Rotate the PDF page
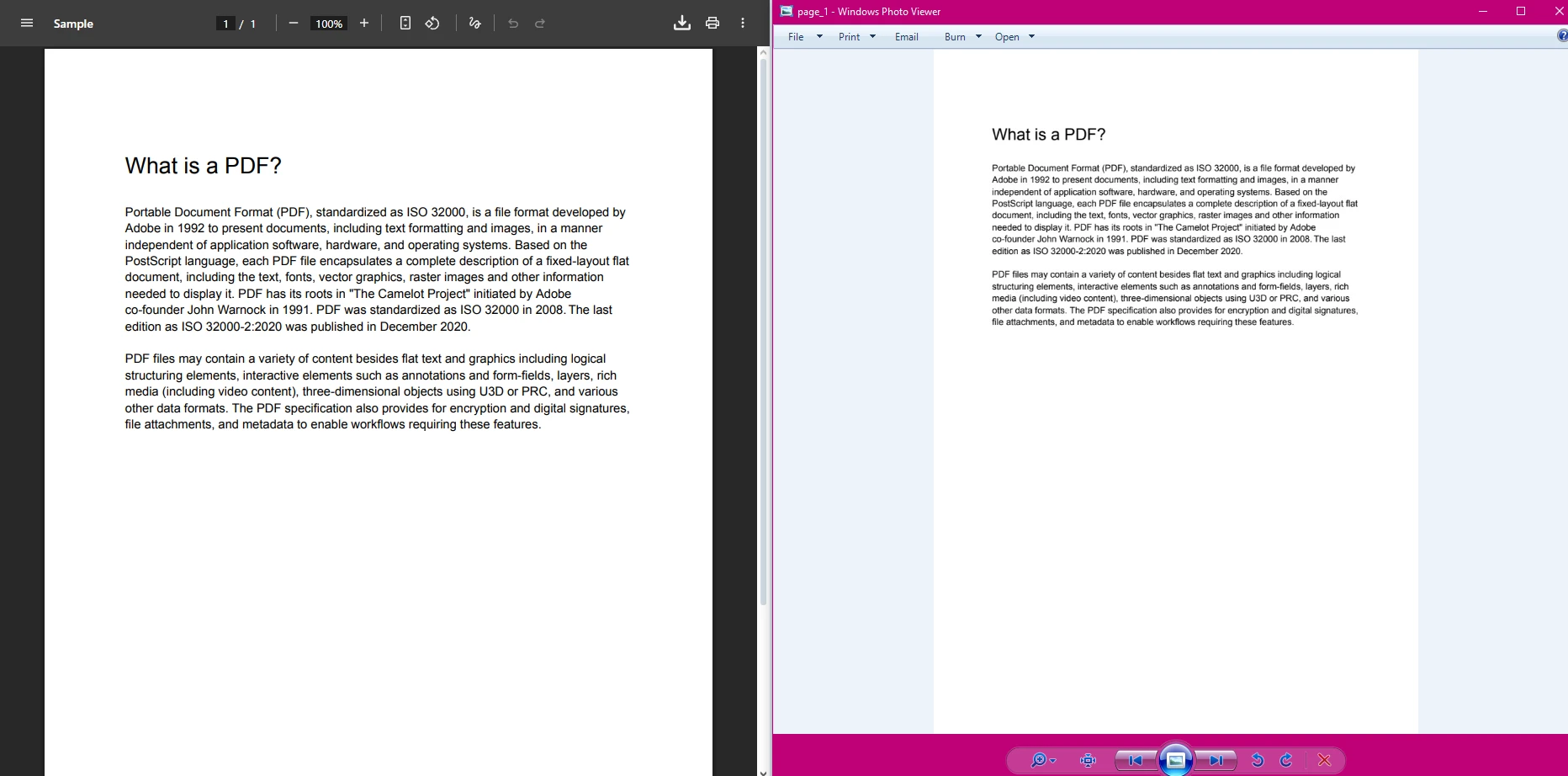Screen dimensions: 1568x776 pos(432,23)
